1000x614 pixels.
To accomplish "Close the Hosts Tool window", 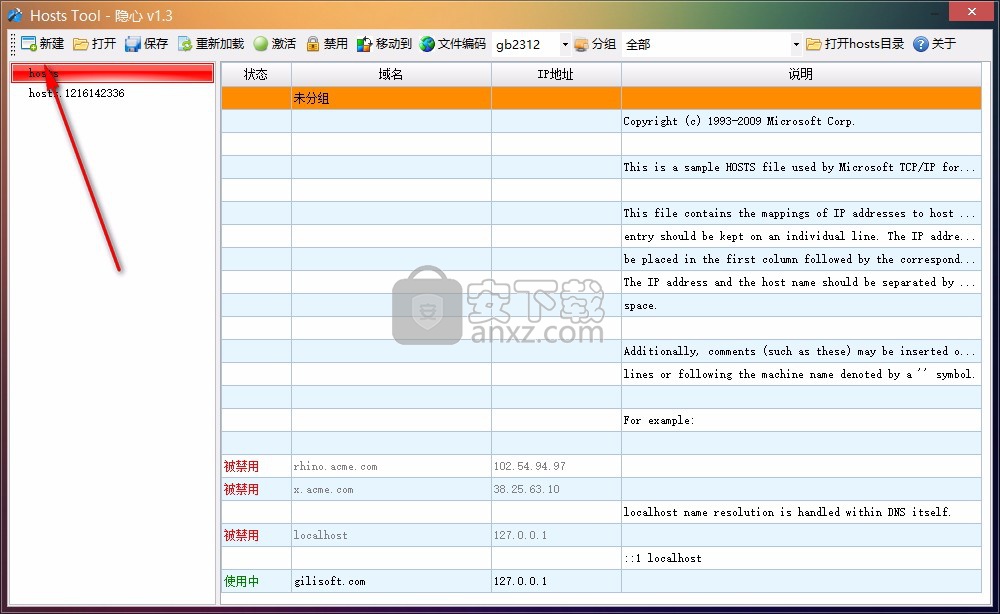I will click(x=971, y=11).
